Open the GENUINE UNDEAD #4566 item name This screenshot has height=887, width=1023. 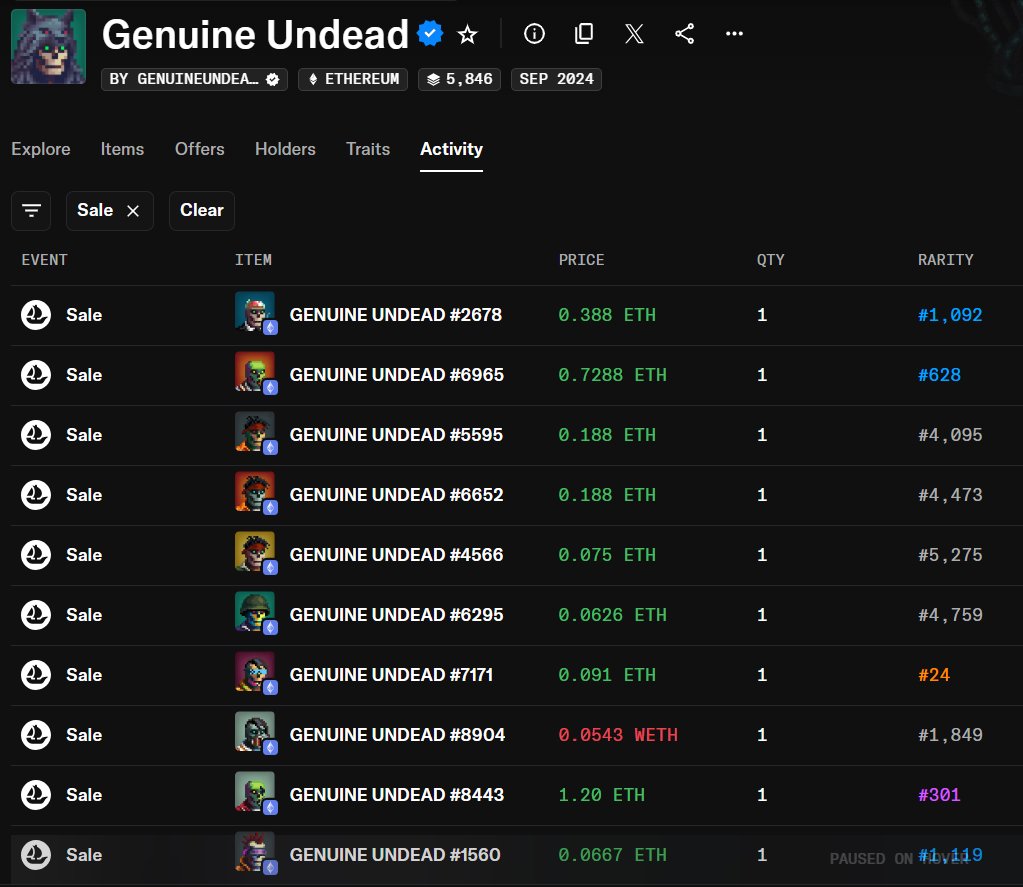(x=397, y=555)
